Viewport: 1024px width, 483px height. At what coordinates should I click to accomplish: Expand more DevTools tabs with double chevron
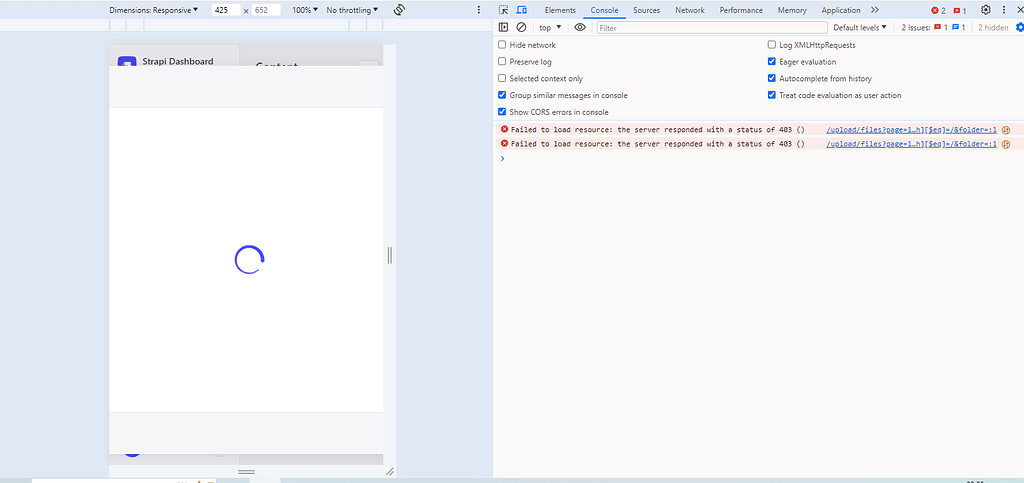pyautogui.click(x=875, y=10)
